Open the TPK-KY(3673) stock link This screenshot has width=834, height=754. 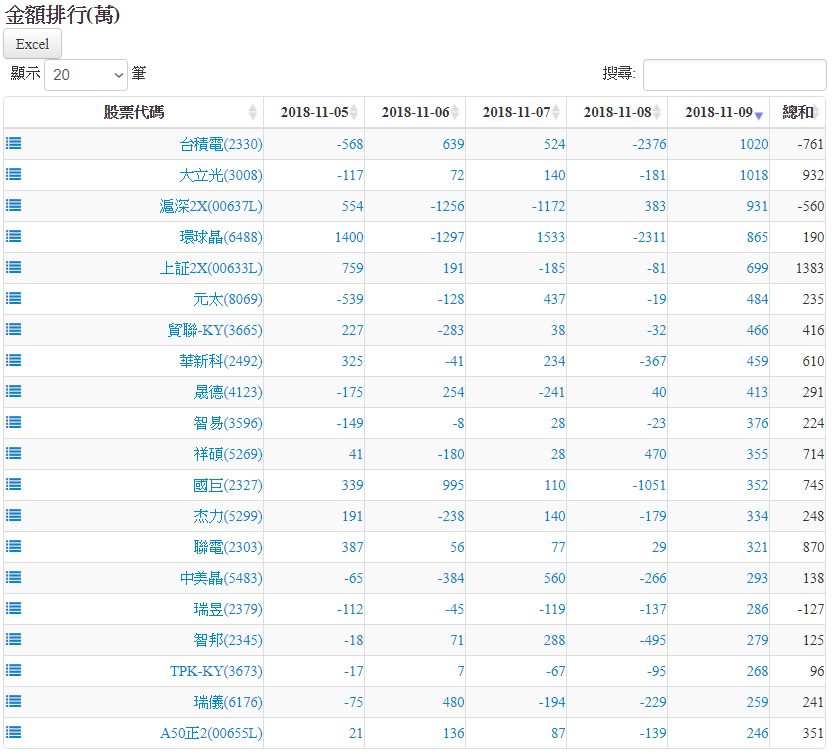[216, 671]
